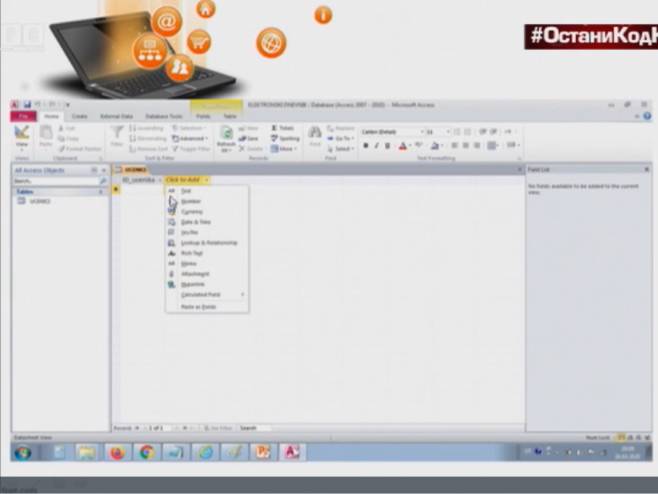
Task: Select Lookup & Relationship field type
Action: click(x=207, y=243)
